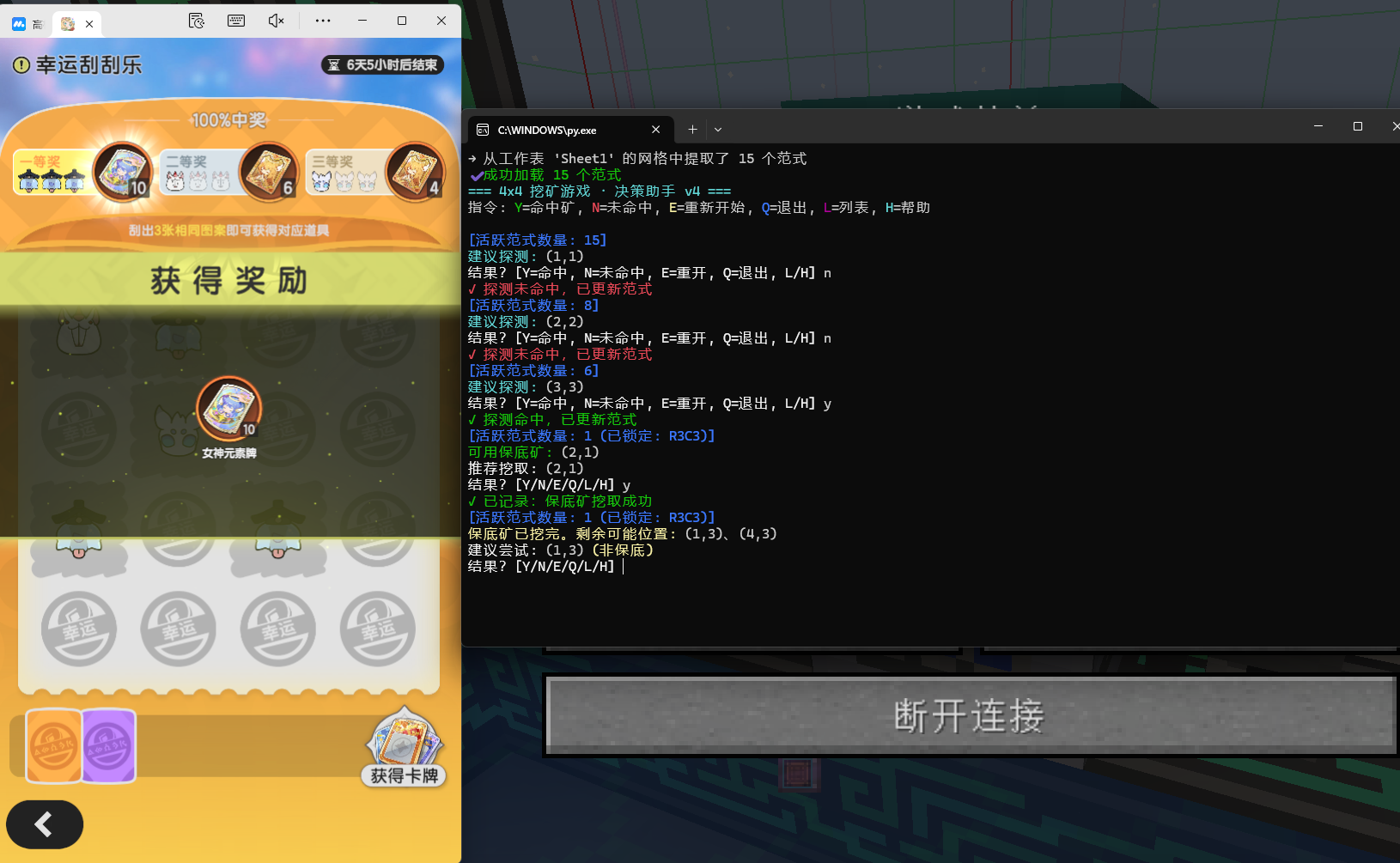Viewport: 1400px width, 863px height.
Task: Open the three-dots more options menu
Action: pos(323,21)
